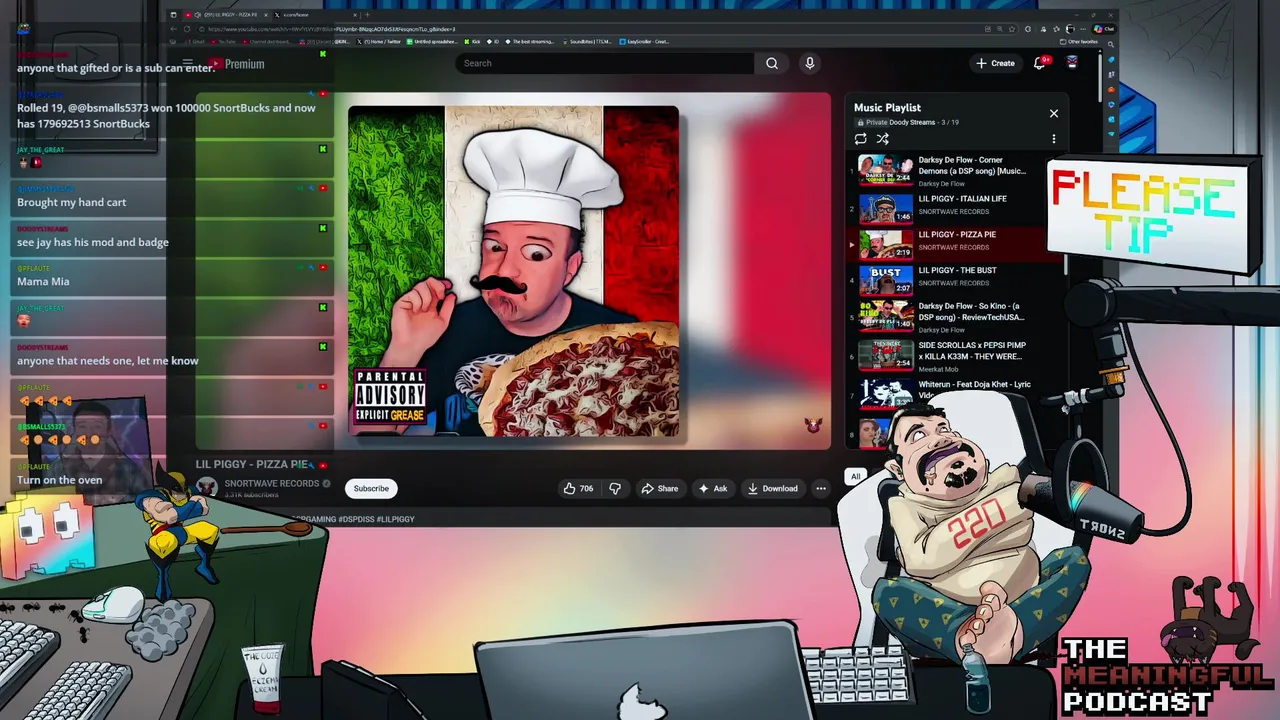Play Darksy De Flow Corner Demons thumbnail

point(886,170)
